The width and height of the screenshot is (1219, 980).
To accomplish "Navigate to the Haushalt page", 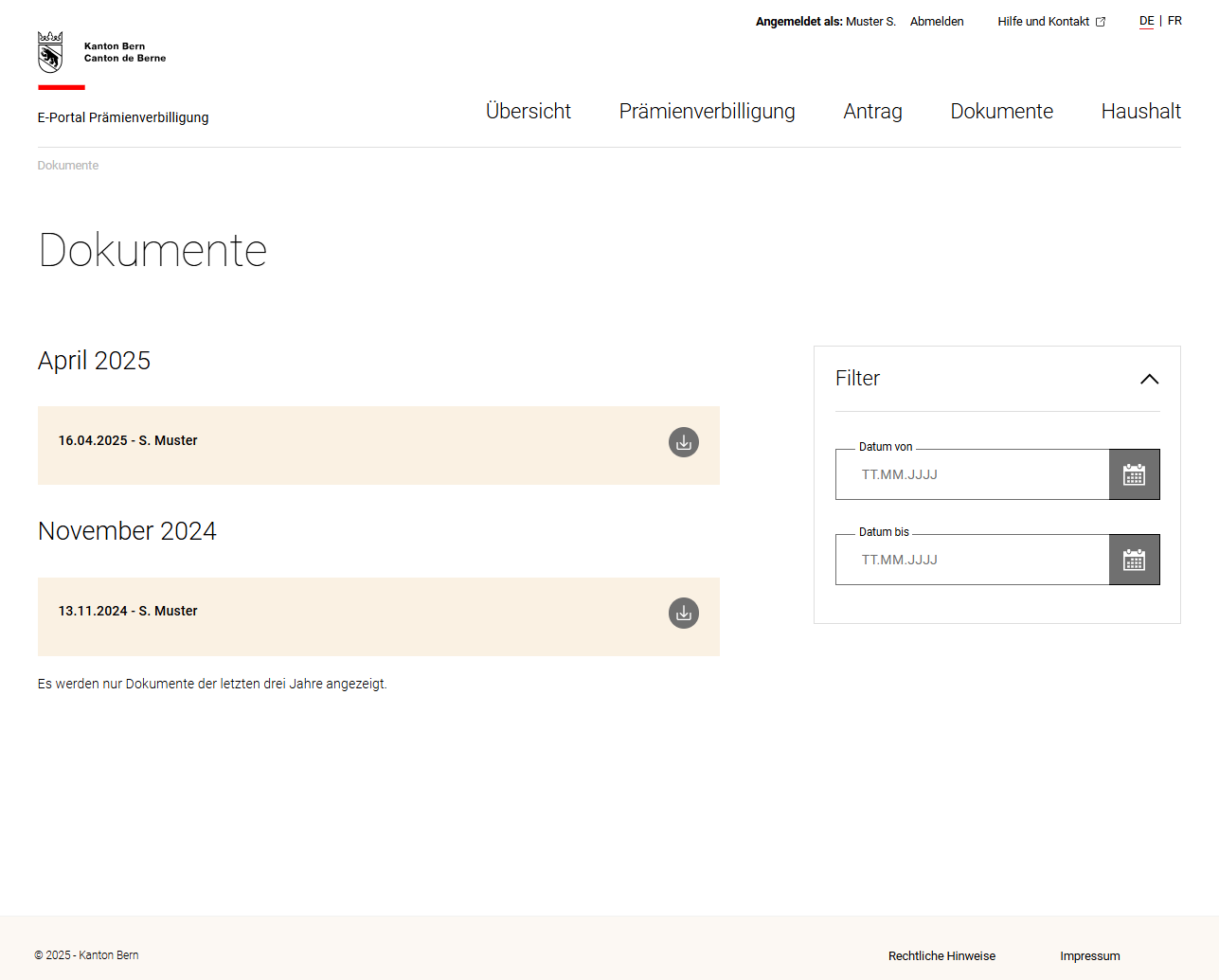I will (x=1140, y=112).
